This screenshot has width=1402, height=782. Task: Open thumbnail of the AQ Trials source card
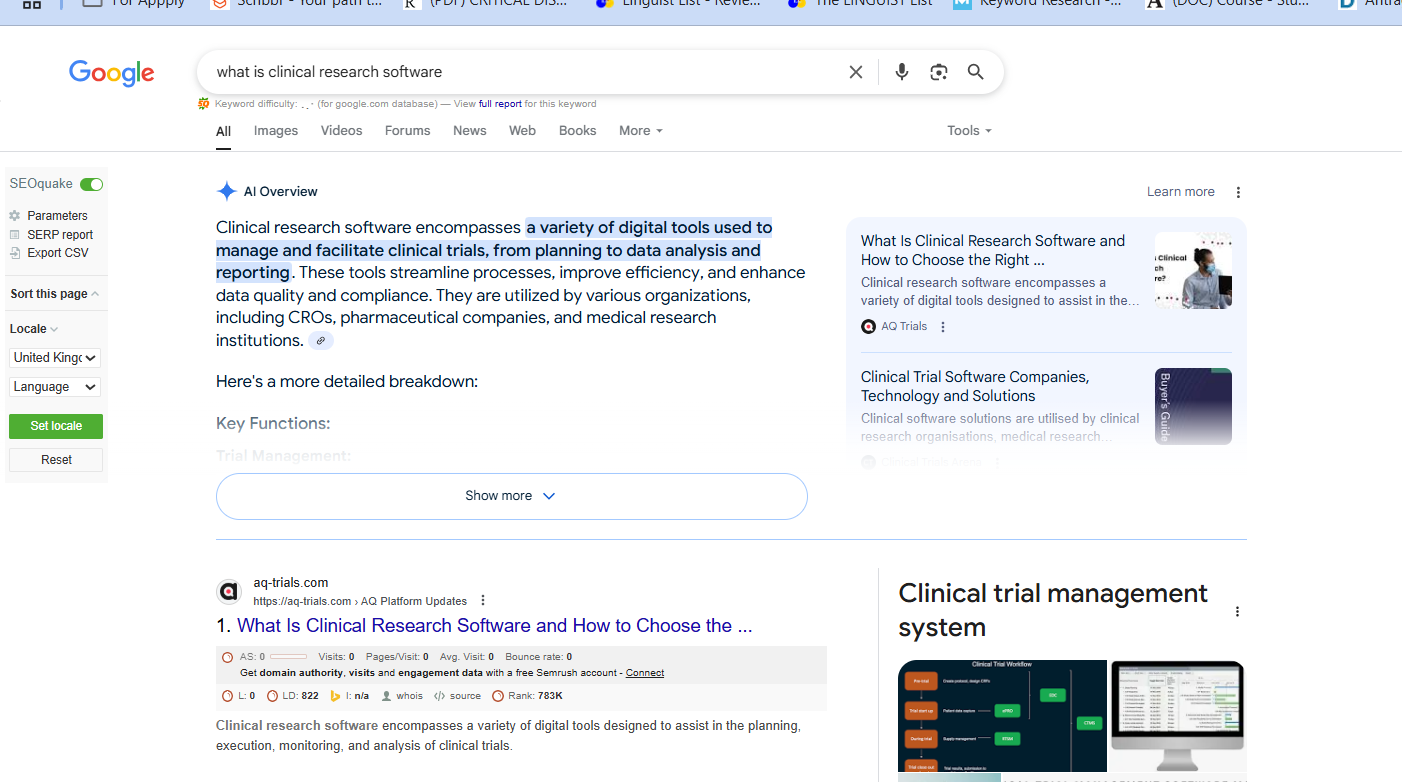click(x=1193, y=270)
